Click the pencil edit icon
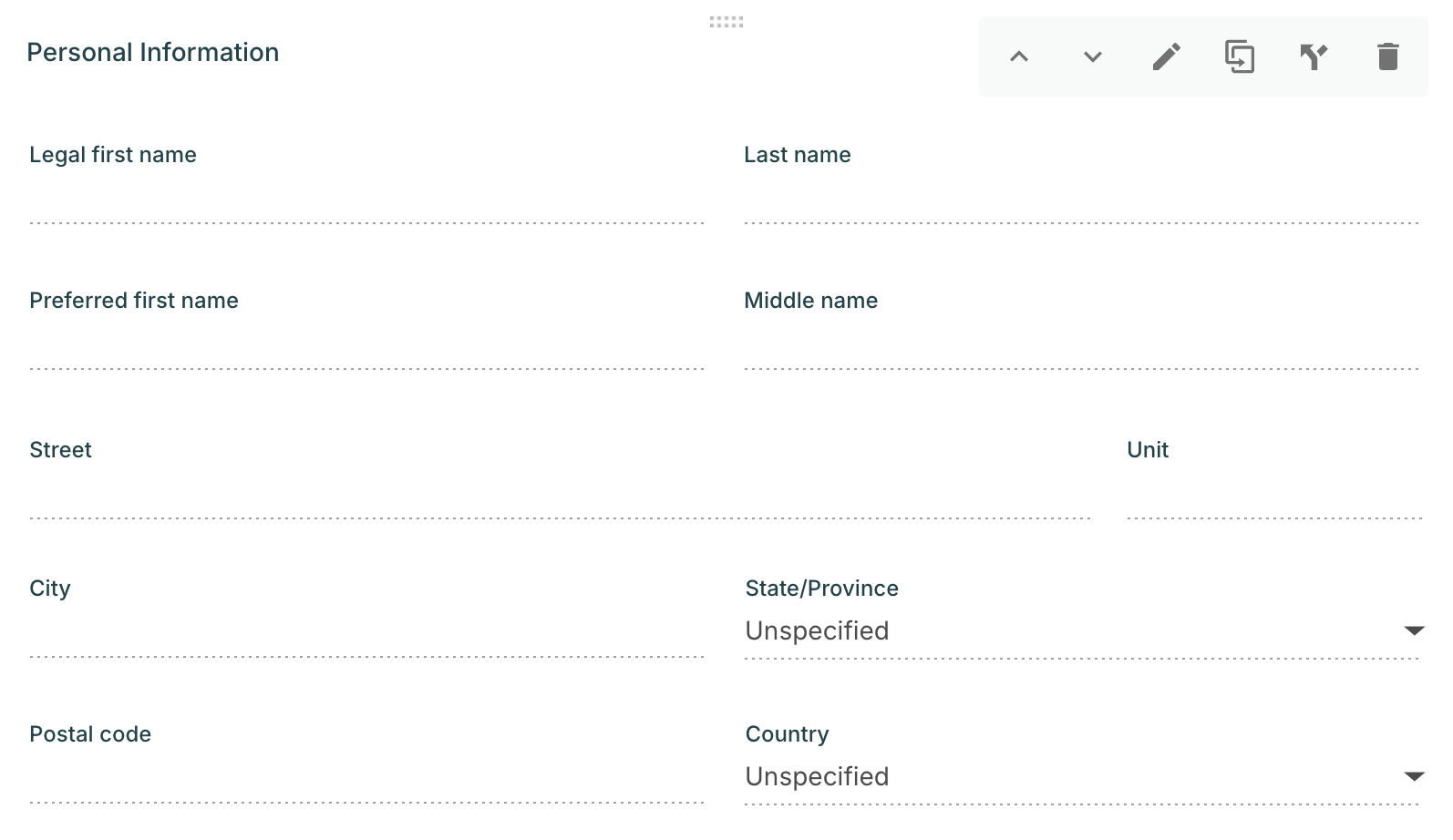Screen dimensions: 1453x840 [x=1167, y=56]
